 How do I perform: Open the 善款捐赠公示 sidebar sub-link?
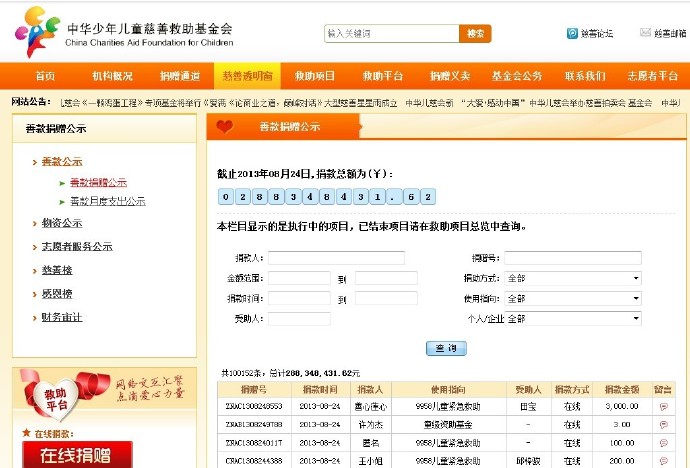pos(99,182)
